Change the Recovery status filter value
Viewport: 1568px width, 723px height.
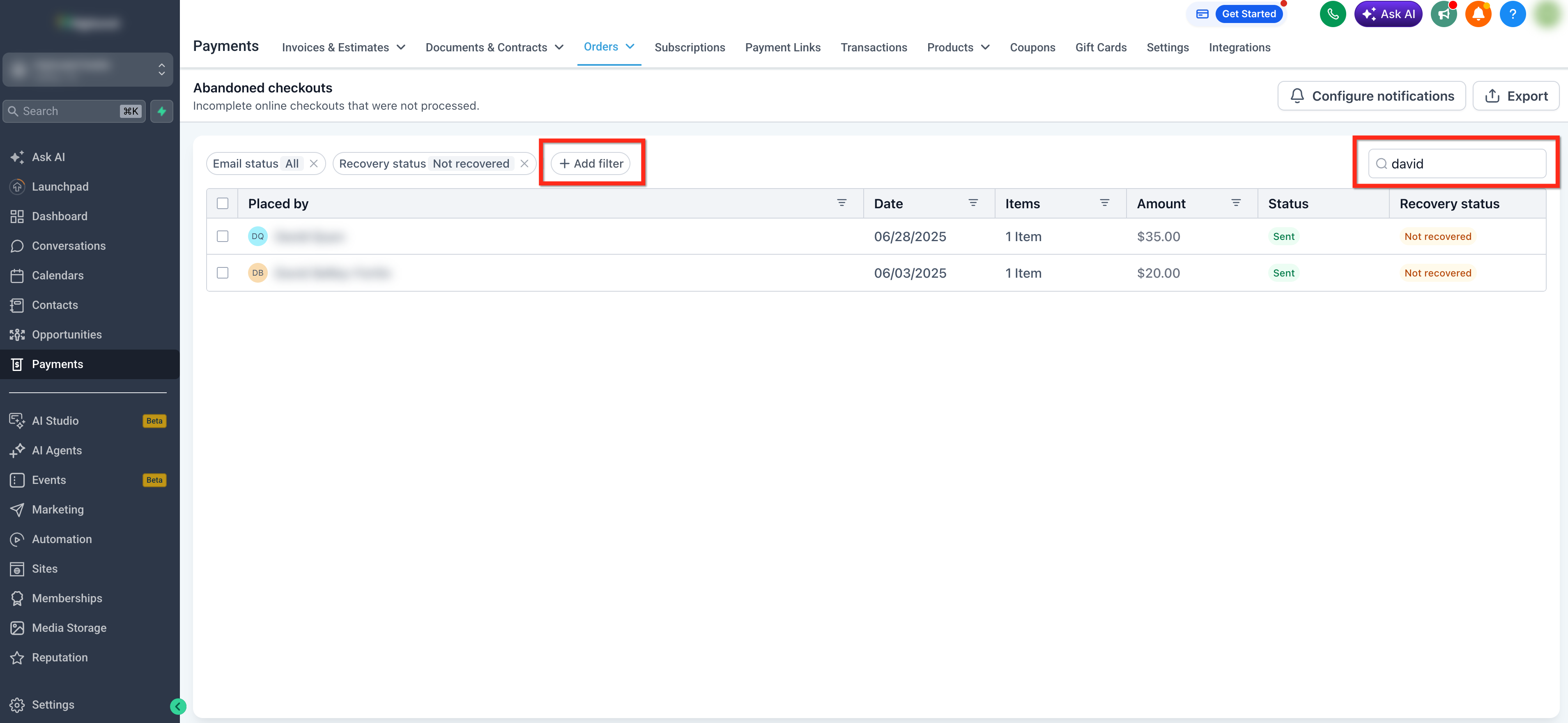471,164
